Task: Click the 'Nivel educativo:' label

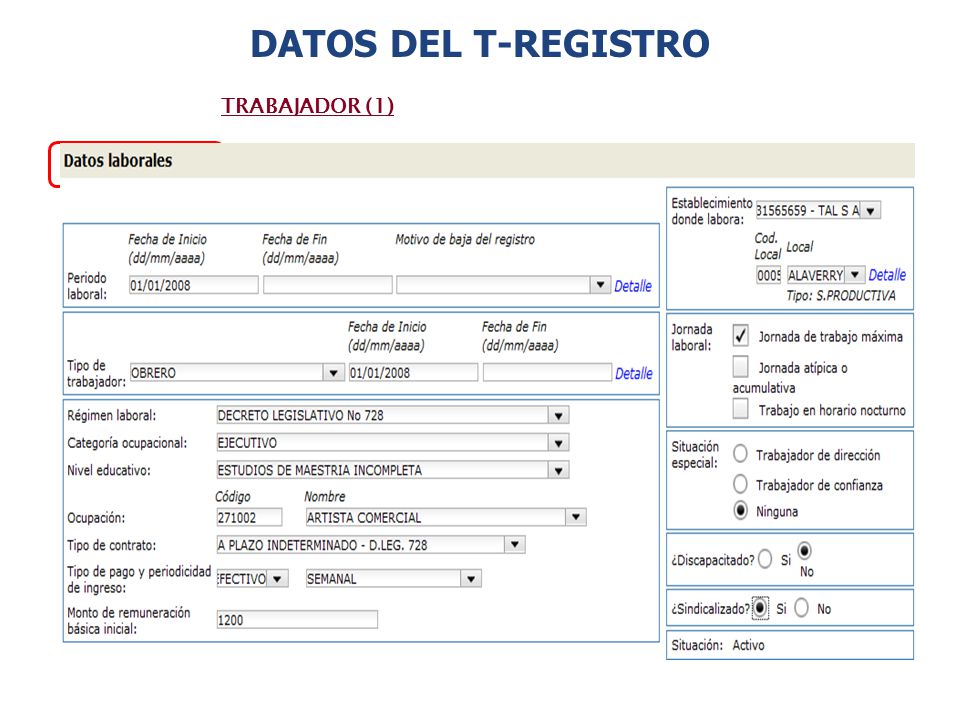Action: click(x=108, y=470)
